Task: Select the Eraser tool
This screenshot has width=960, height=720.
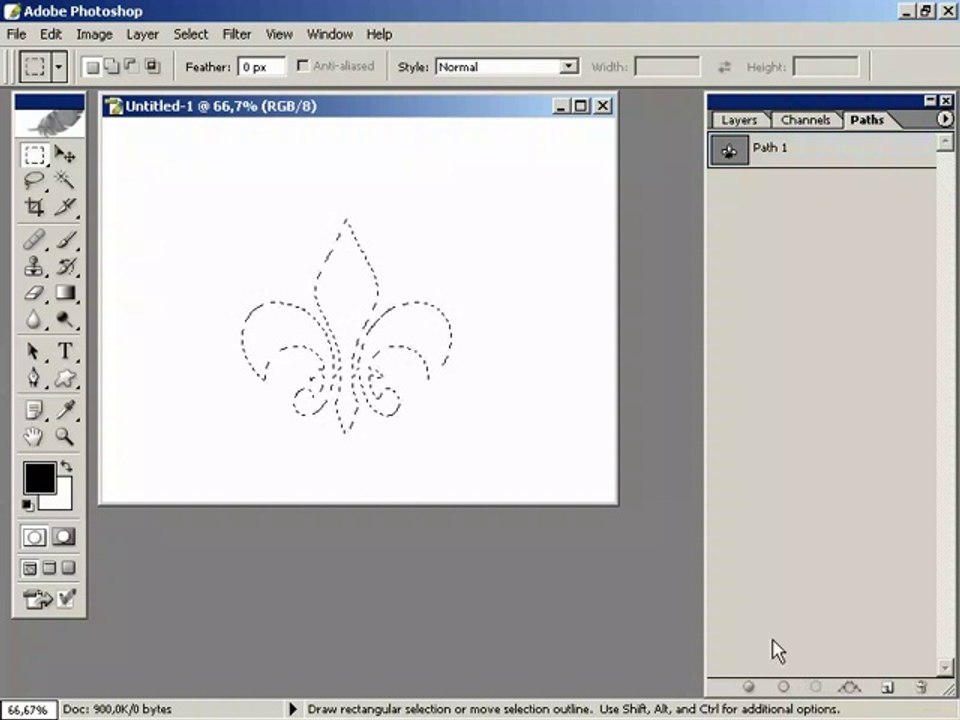Action: (x=34, y=292)
